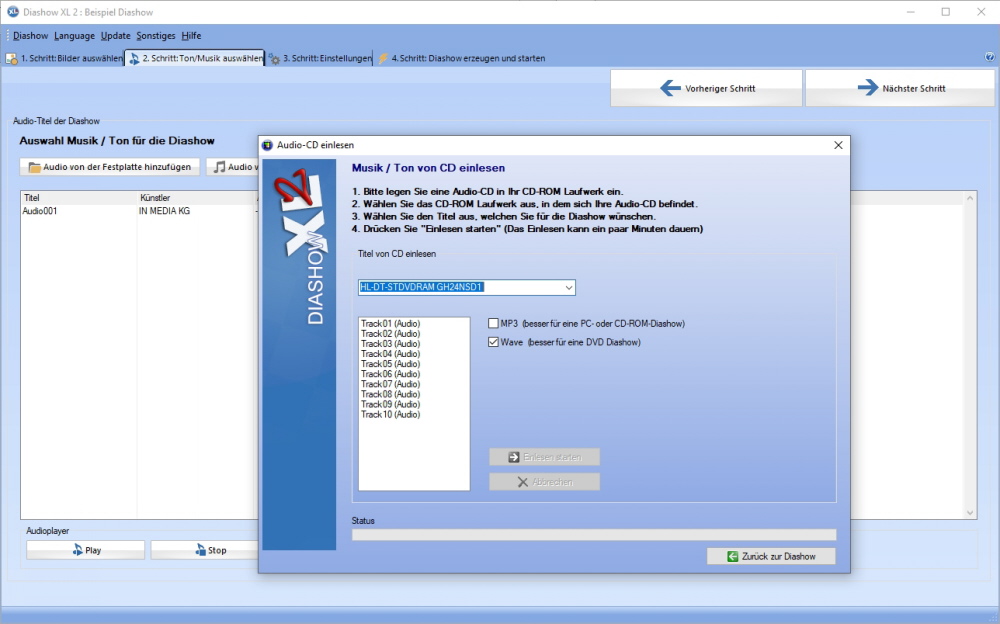Screen dimensions: 1000x624
Task: Click the previous step left arrow icon
Action: [670, 88]
